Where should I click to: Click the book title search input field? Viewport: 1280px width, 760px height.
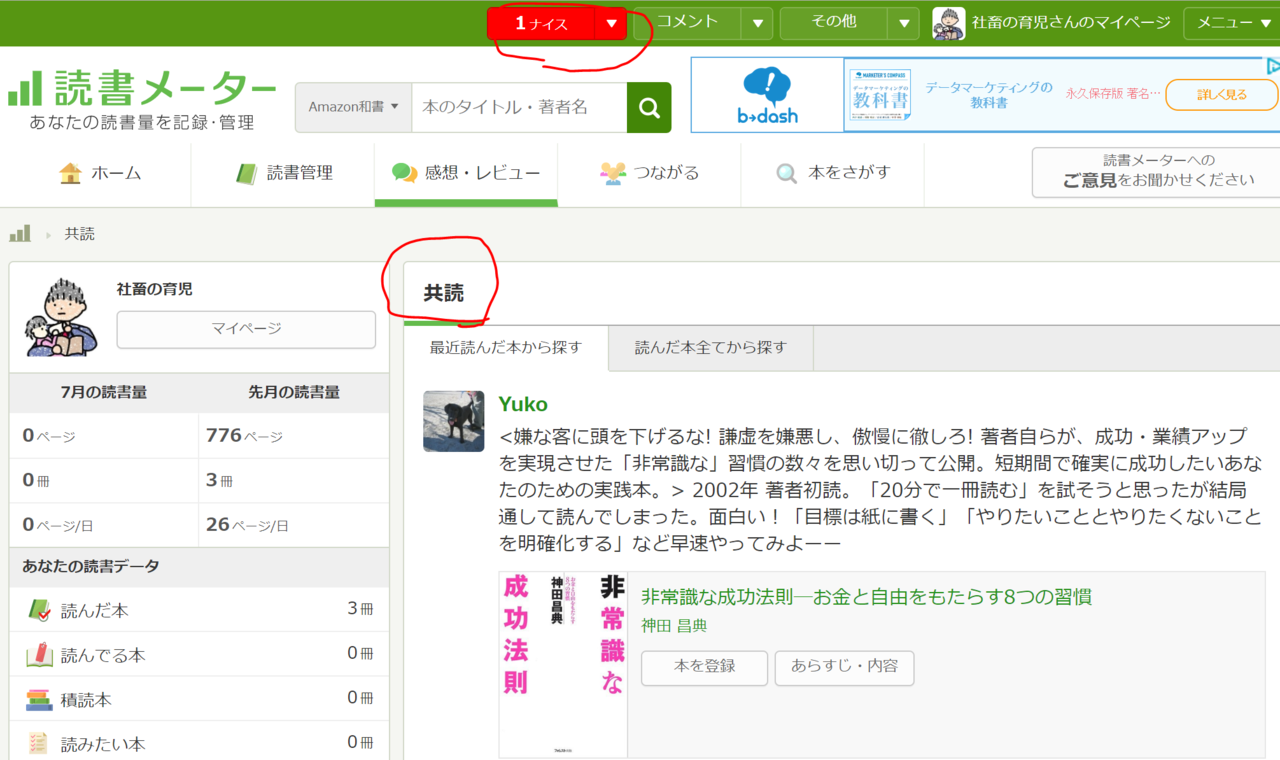click(x=518, y=107)
